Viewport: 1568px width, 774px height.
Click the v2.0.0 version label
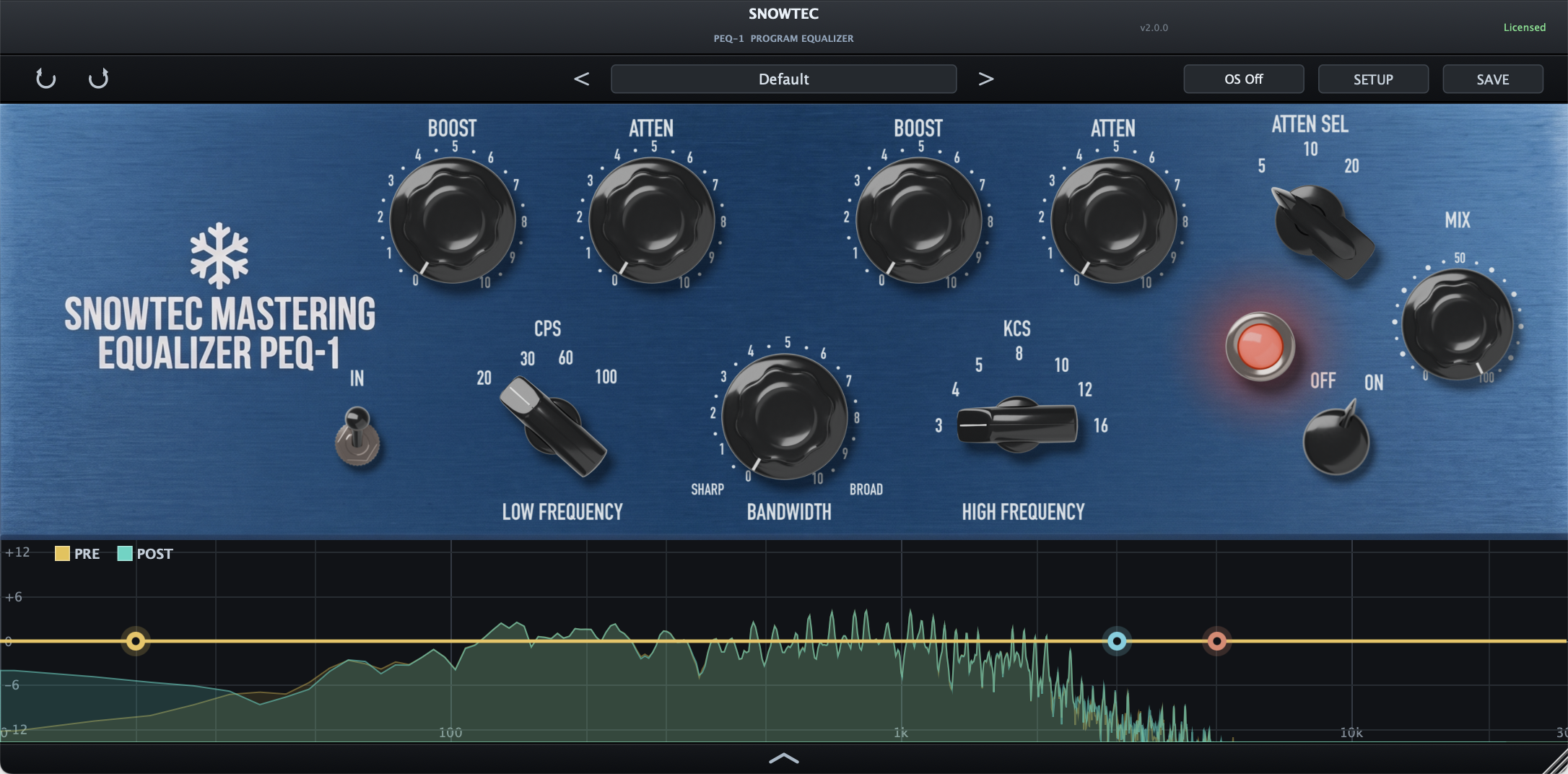(1154, 27)
